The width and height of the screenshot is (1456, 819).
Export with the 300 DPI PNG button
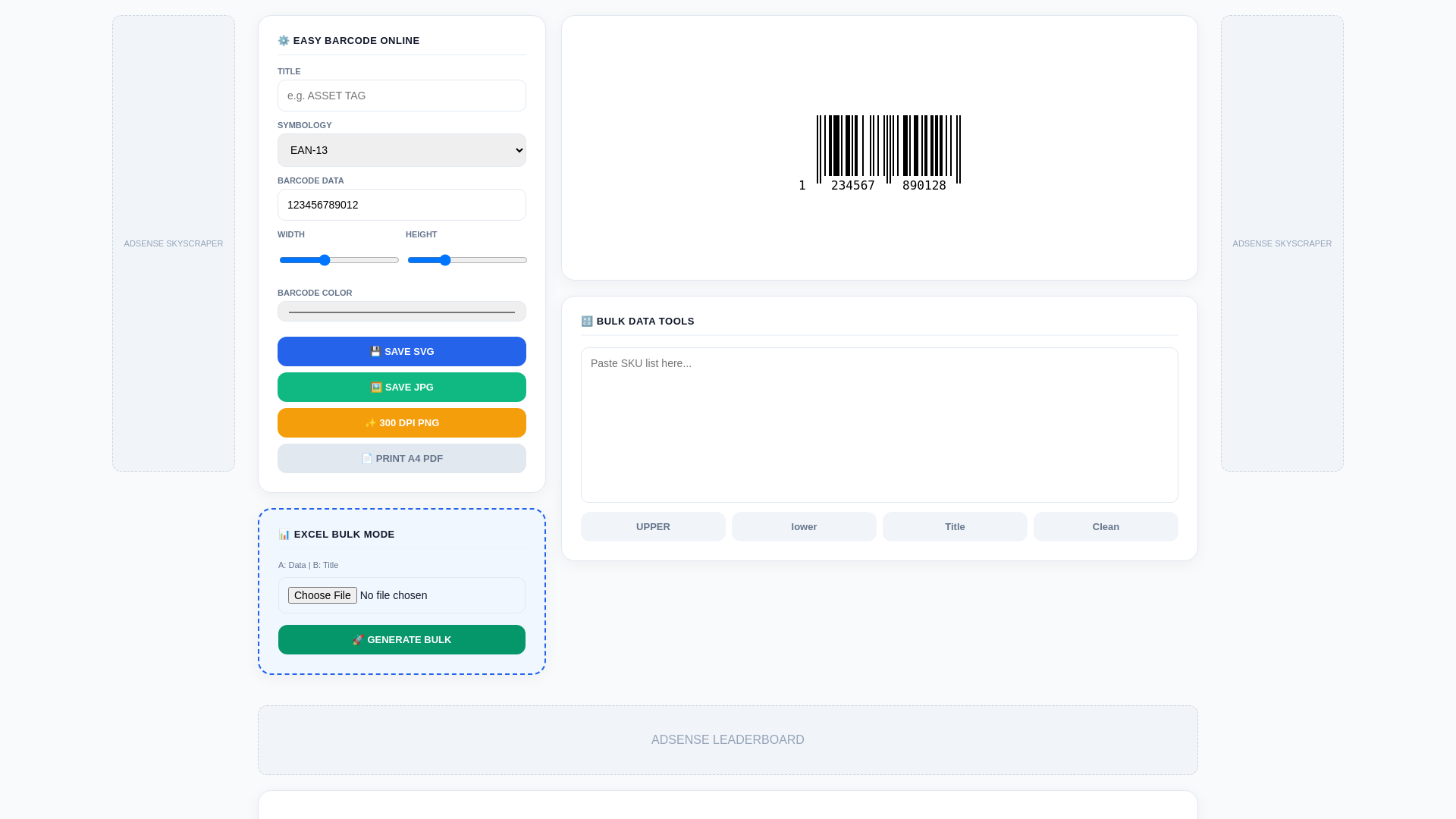[401, 423]
